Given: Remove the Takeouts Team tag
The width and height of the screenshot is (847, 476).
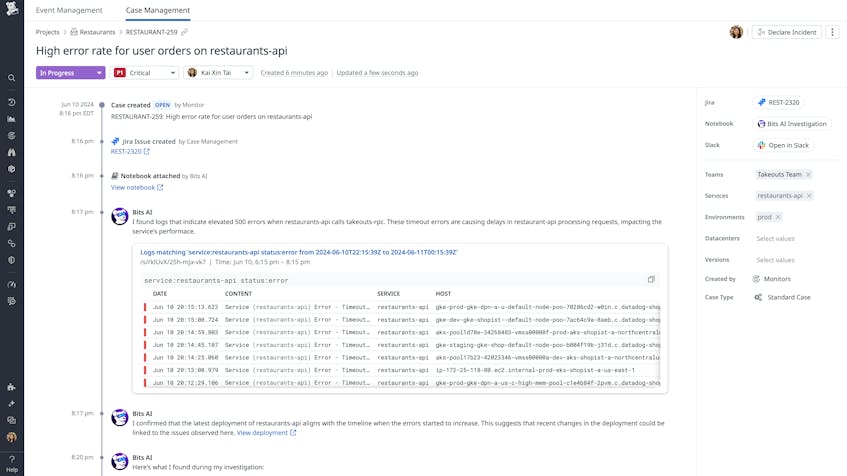Looking at the screenshot, I should tap(809, 175).
